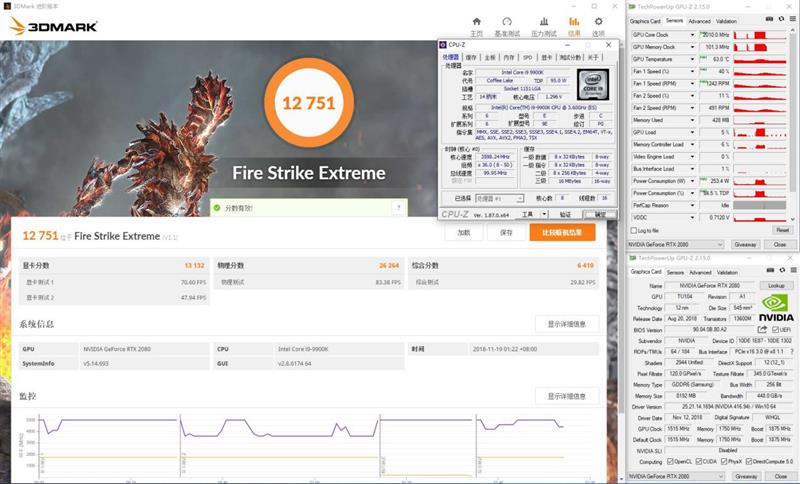Toggle the DirectCompute 5.0 checkbox in GPU-Z

pos(748,462)
